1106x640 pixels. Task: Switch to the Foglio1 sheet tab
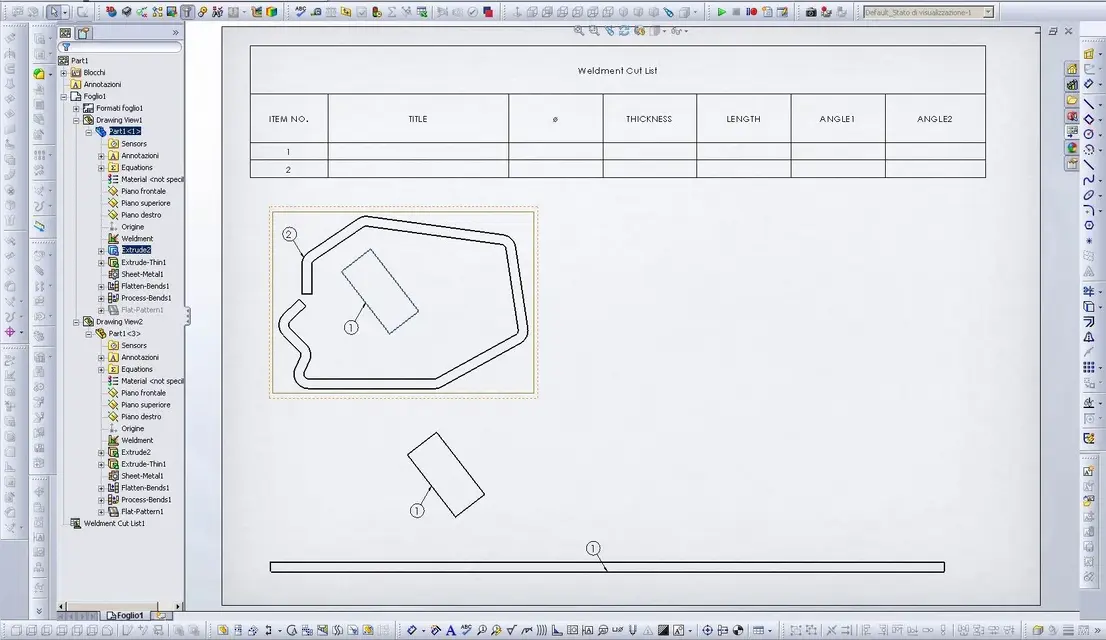click(x=125, y=615)
